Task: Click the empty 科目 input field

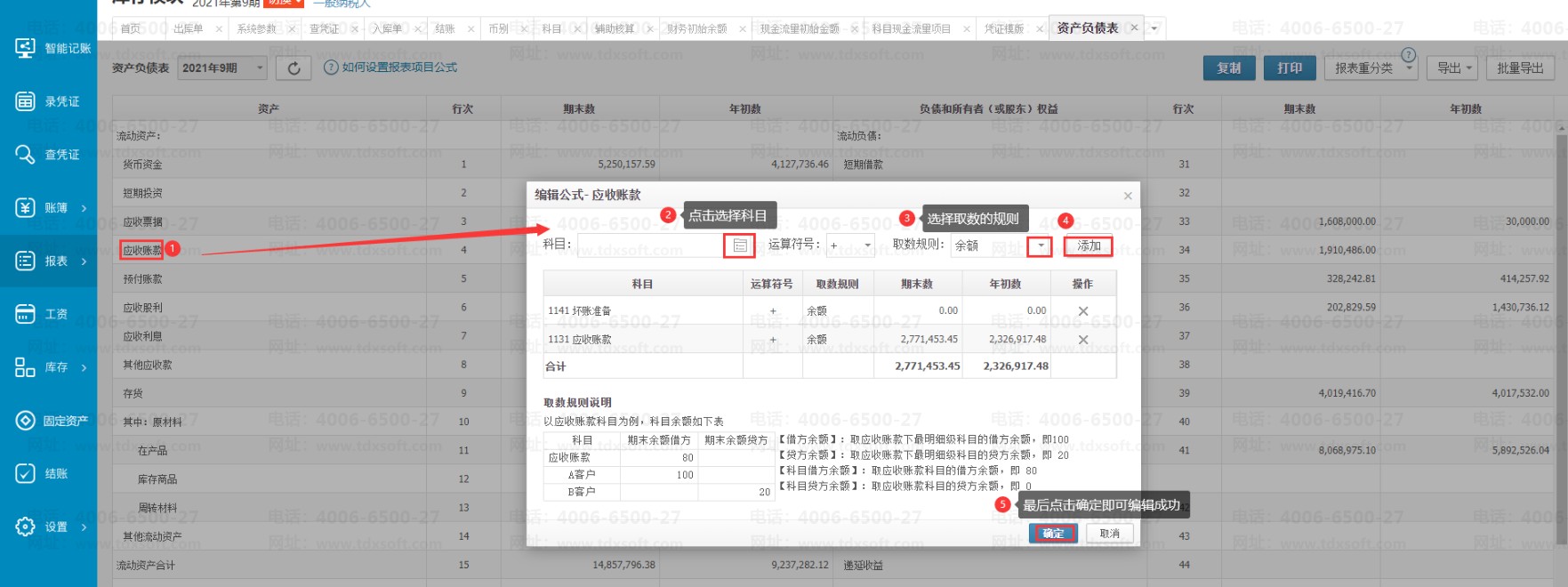Action: coord(649,245)
